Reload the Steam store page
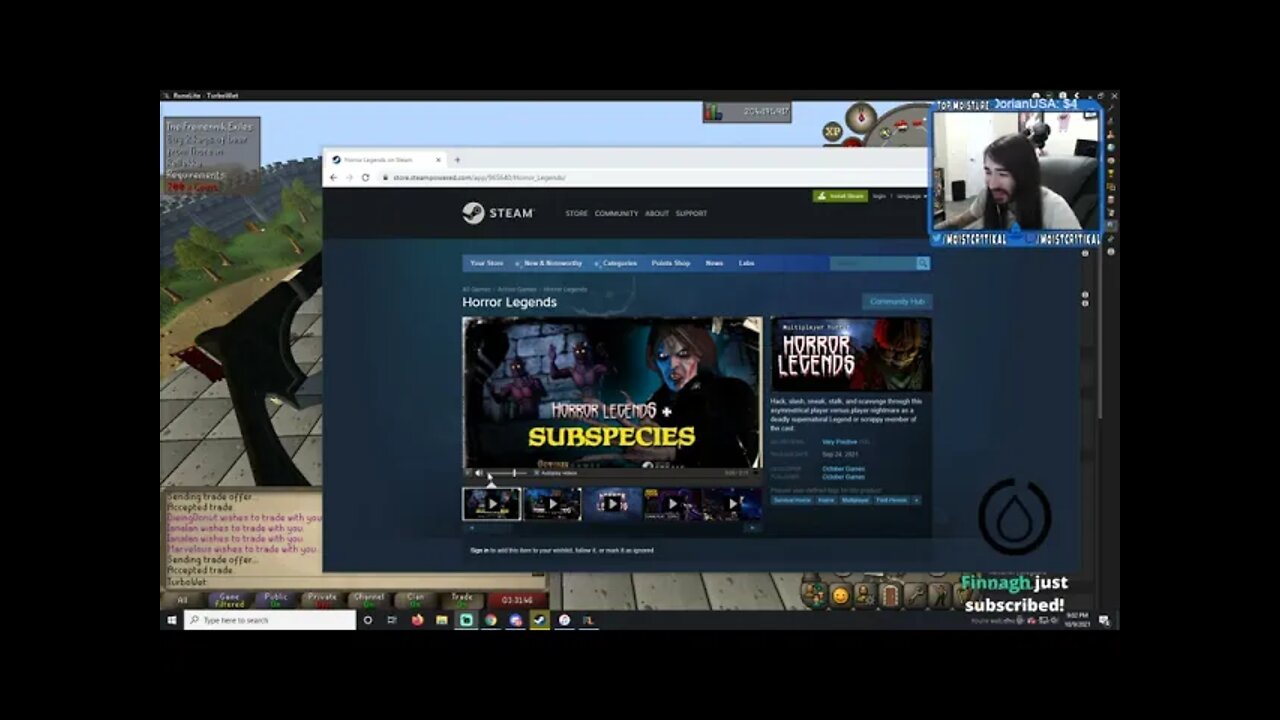 pyautogui.click(x=365, y=177)
